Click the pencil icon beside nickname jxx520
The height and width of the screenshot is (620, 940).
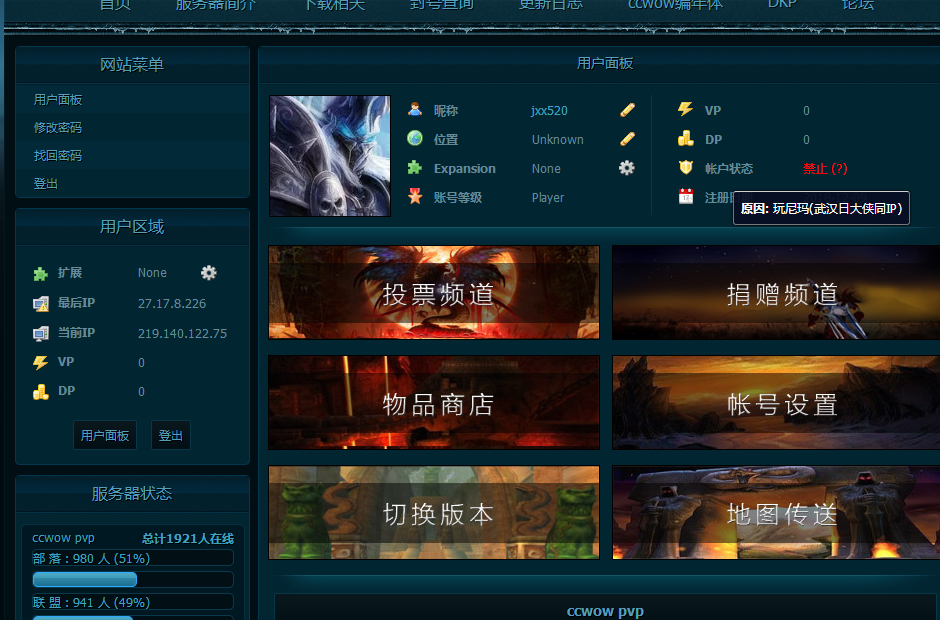(x=627, y=110)
